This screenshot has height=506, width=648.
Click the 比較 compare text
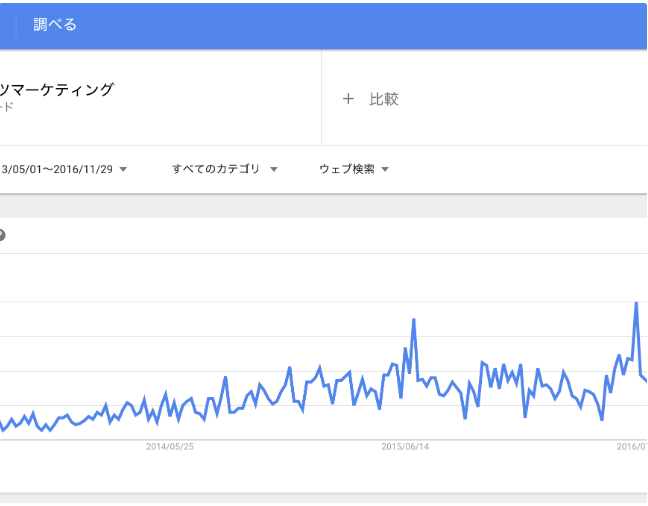pyautogui.click(x=384, y=99)
